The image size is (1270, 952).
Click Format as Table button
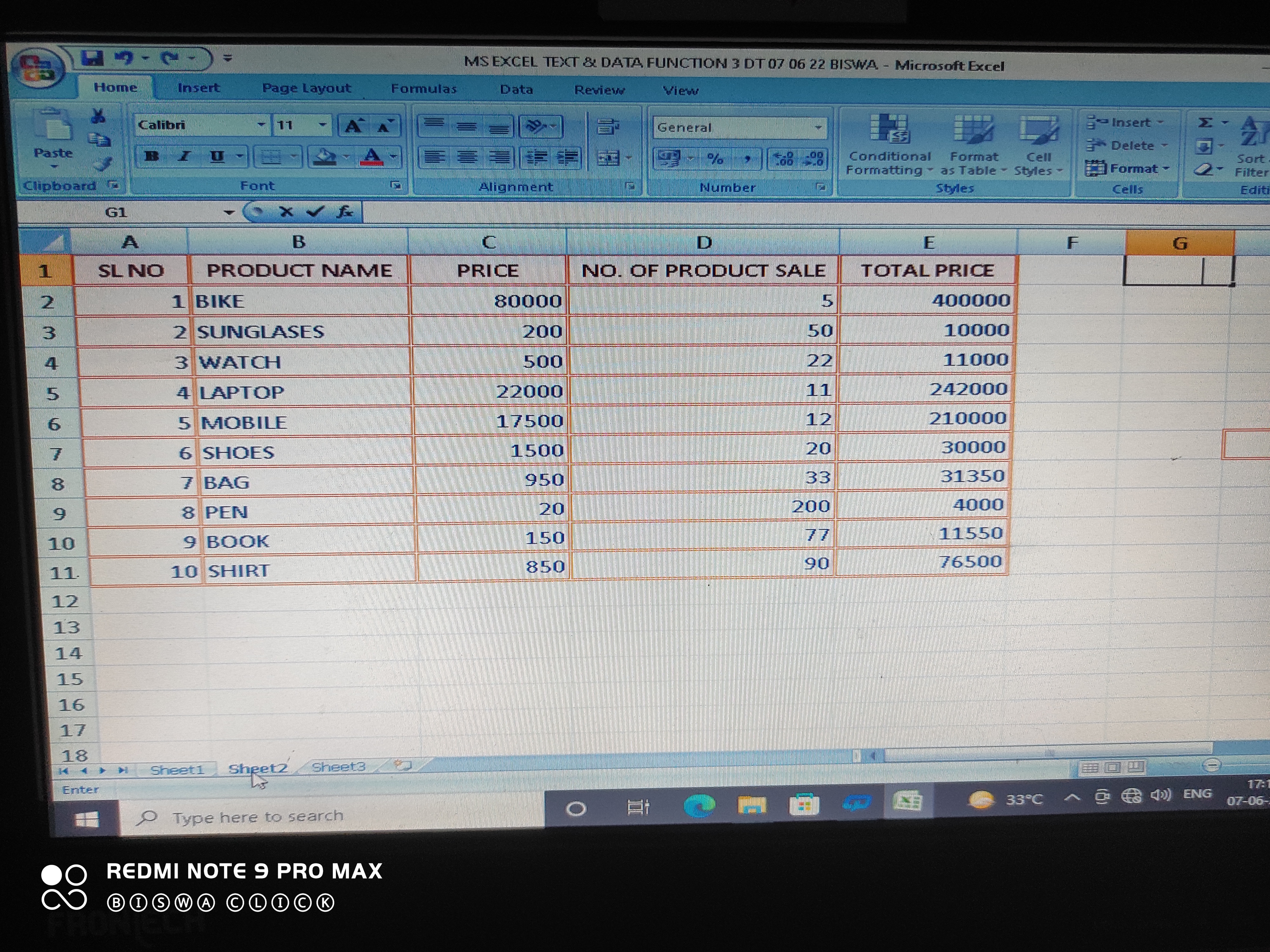[x=973, y=143]
